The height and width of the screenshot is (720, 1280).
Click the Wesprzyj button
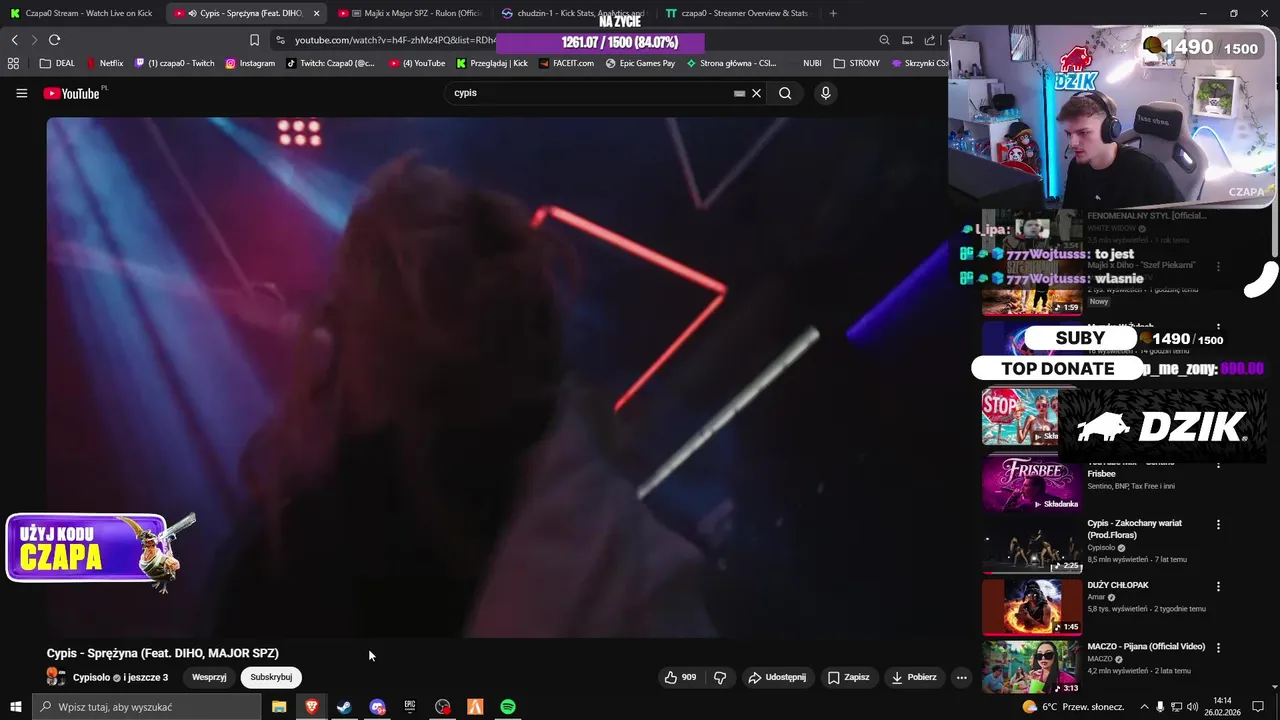[x=209, y=677]
